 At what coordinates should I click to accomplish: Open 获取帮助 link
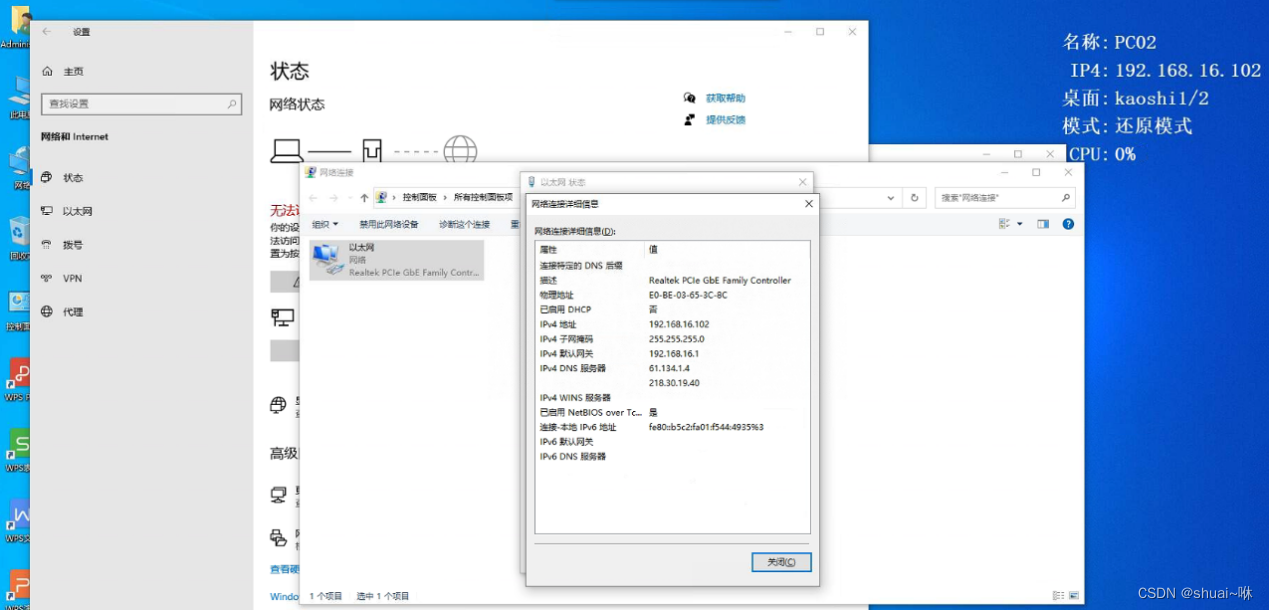tap(725, 98)
